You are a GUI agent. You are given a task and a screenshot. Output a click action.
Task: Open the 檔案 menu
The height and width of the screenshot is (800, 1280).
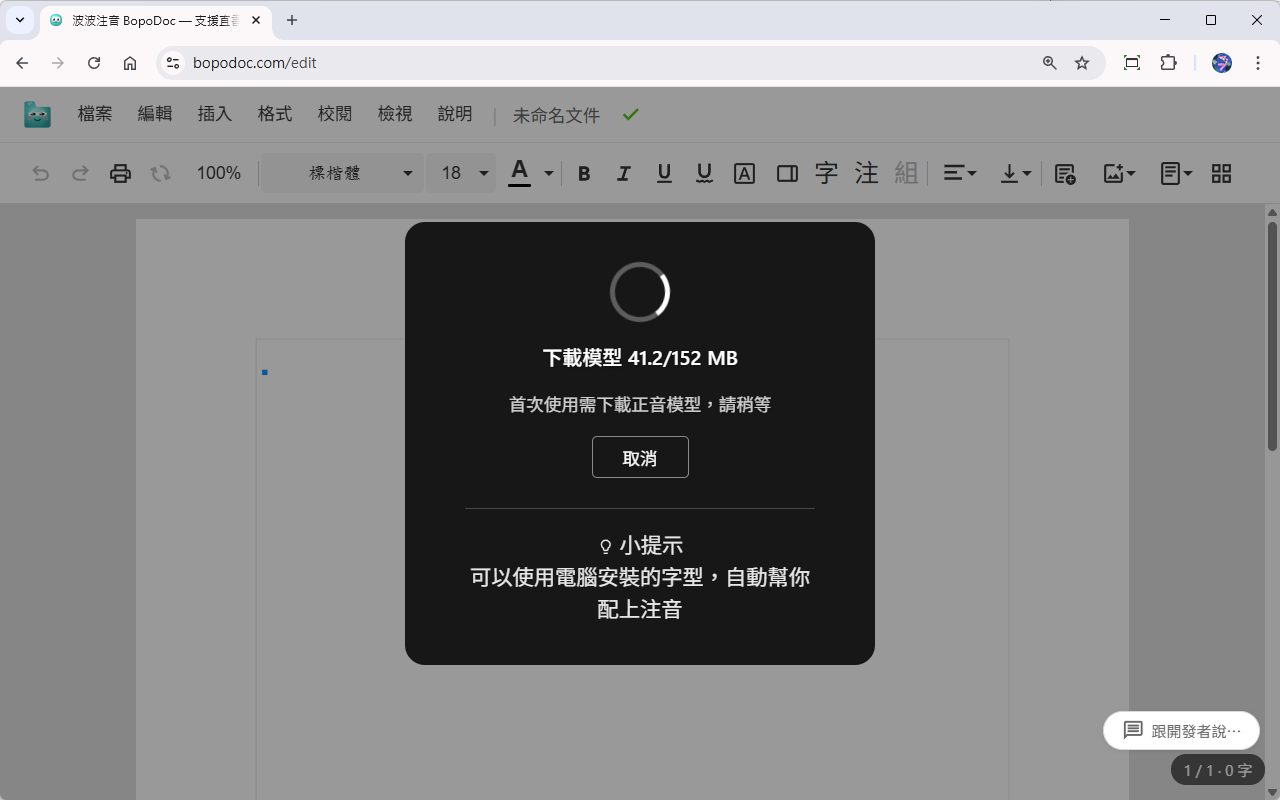[x=94, y=114]
